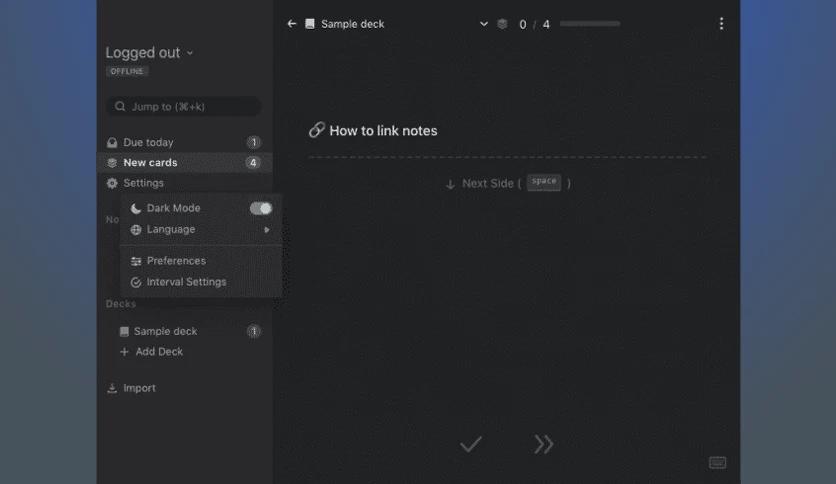Click the Sample deck sidebar book icon
The image size is (836, 484).
124,332
